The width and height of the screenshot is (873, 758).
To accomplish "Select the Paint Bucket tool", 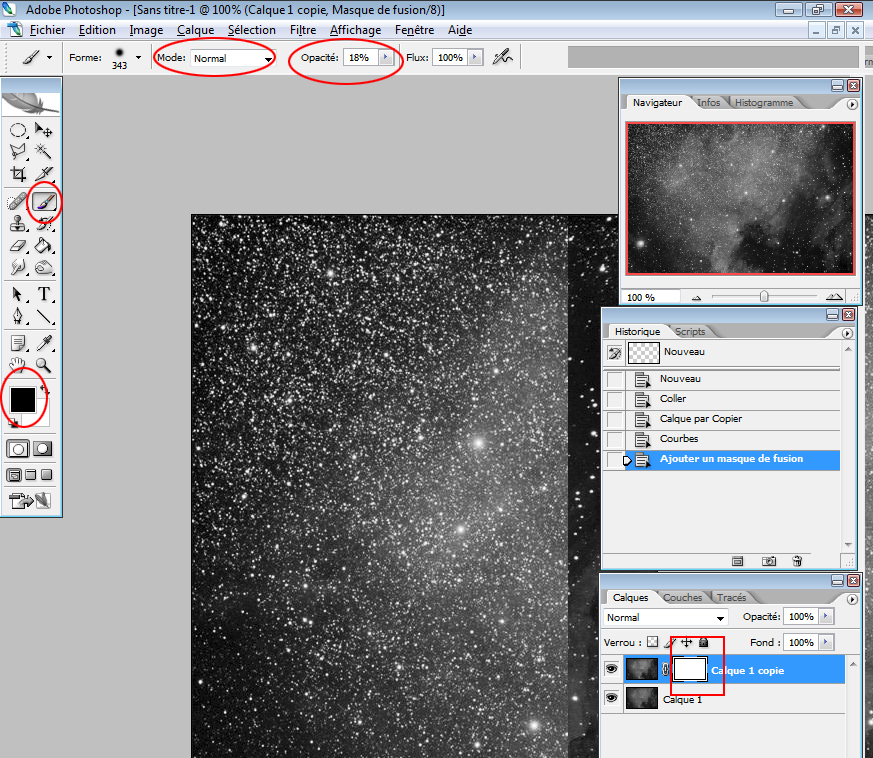I will [43, 246].
